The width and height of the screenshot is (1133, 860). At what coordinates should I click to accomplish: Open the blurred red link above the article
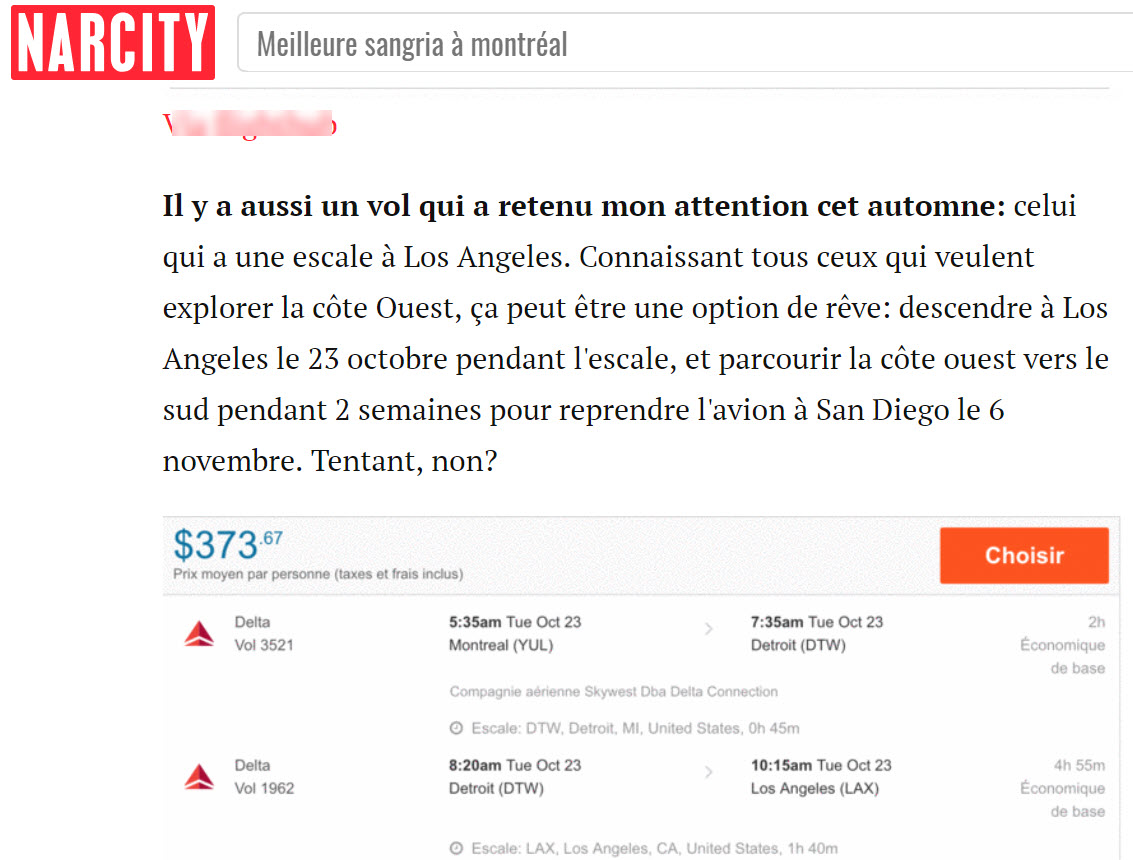click(250, 125)
